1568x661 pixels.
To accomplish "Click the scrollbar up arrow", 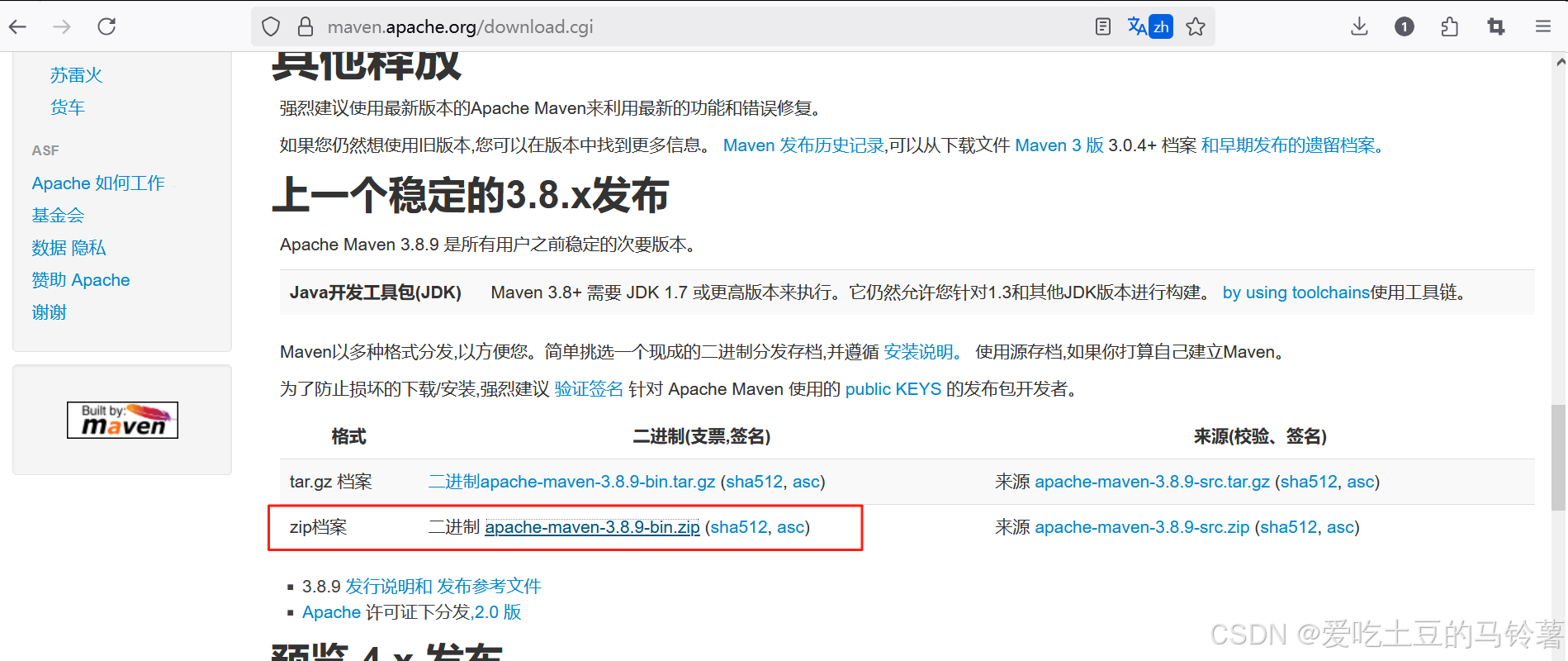I will 1560,62.
